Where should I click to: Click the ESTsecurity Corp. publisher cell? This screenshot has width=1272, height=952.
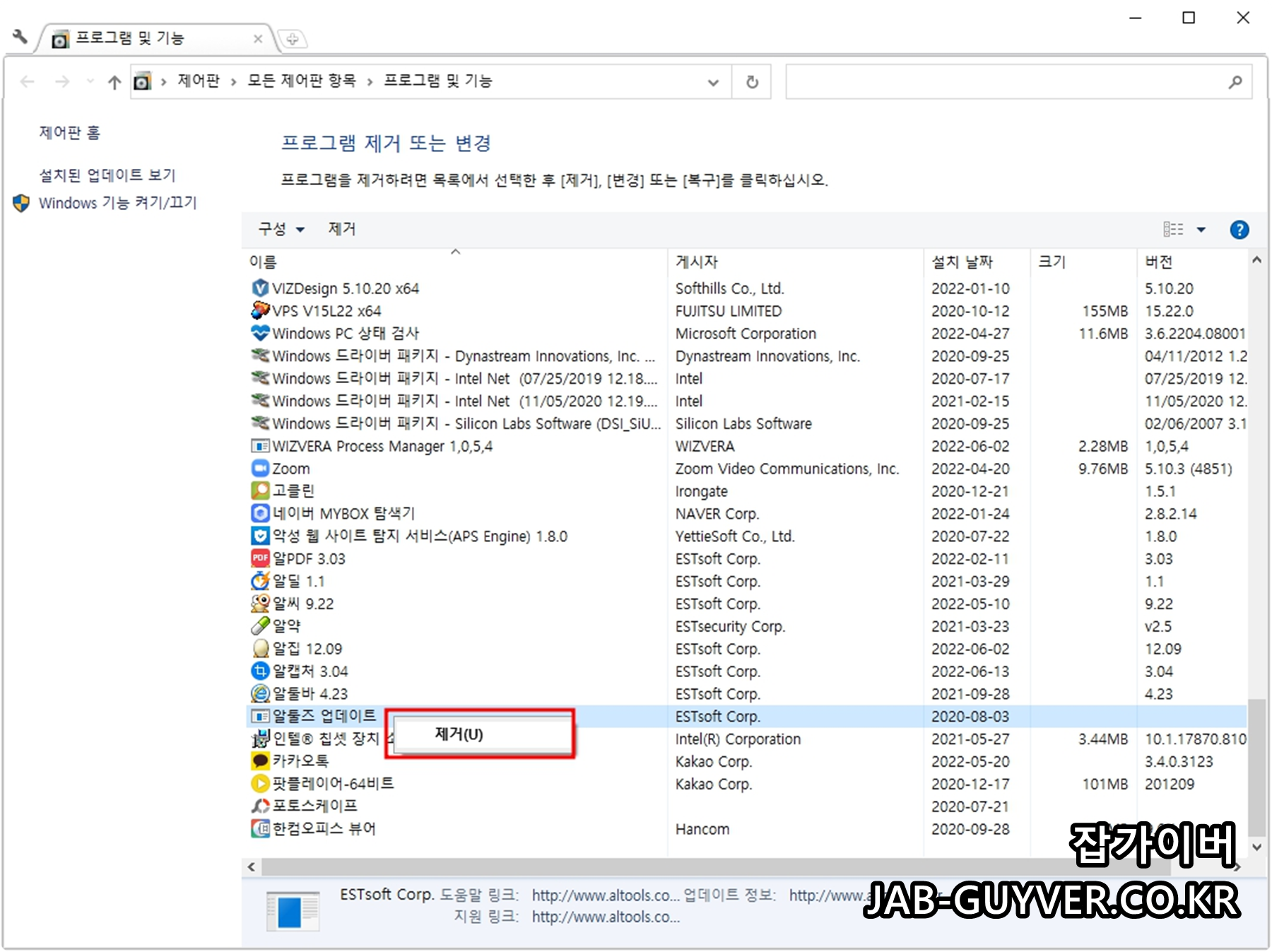[x=730, y=627]
